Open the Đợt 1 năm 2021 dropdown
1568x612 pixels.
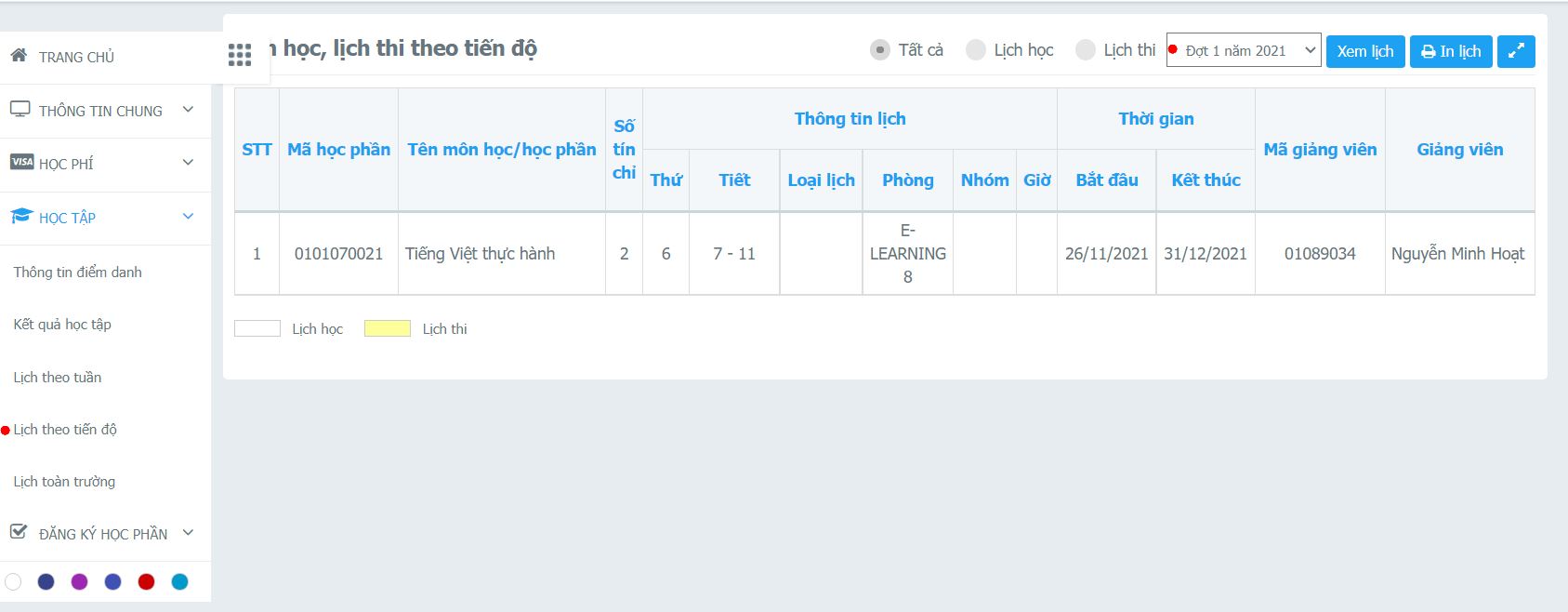[x=1244, y=50]
